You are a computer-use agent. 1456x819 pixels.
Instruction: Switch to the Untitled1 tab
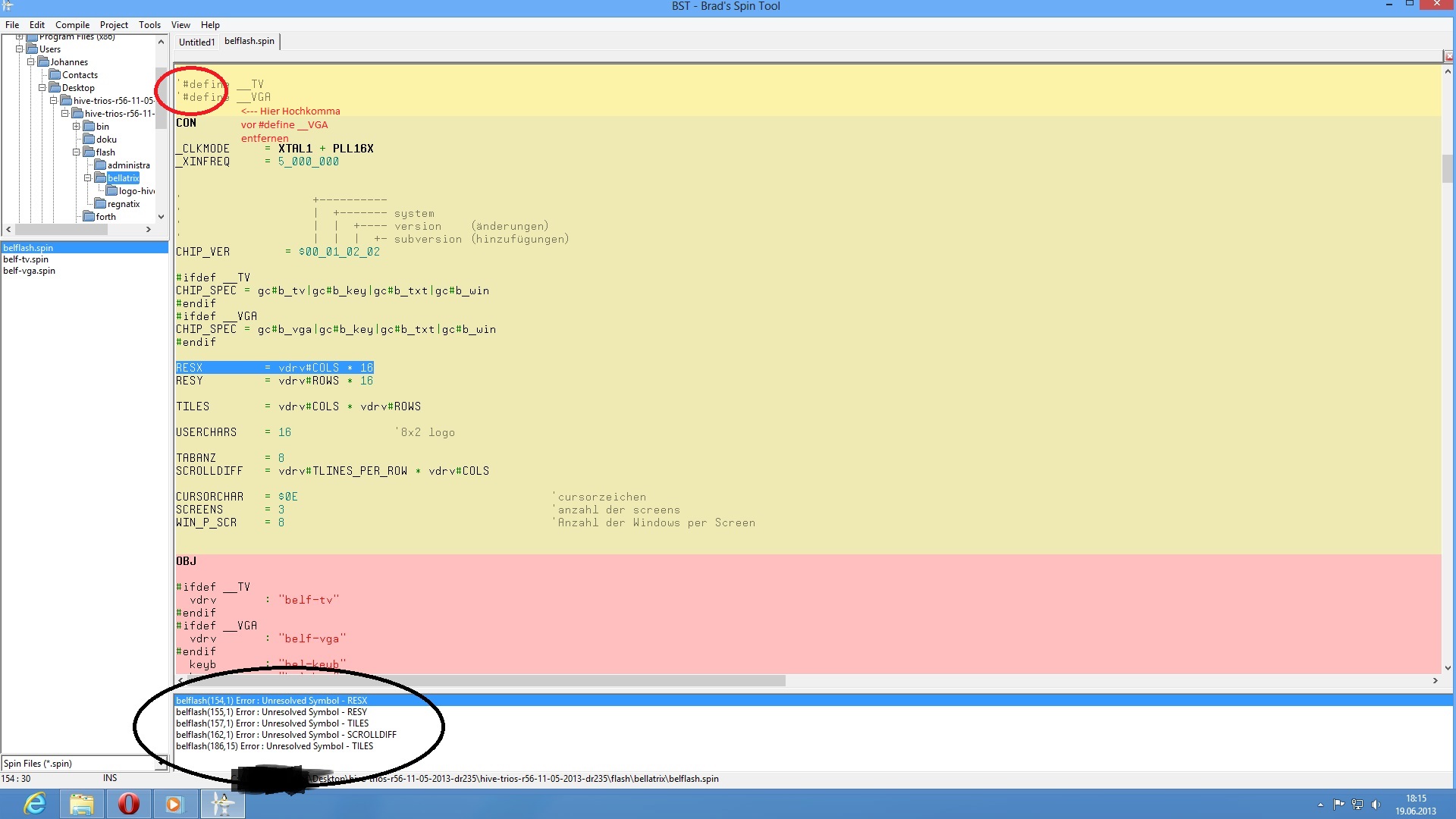(196, 42)
